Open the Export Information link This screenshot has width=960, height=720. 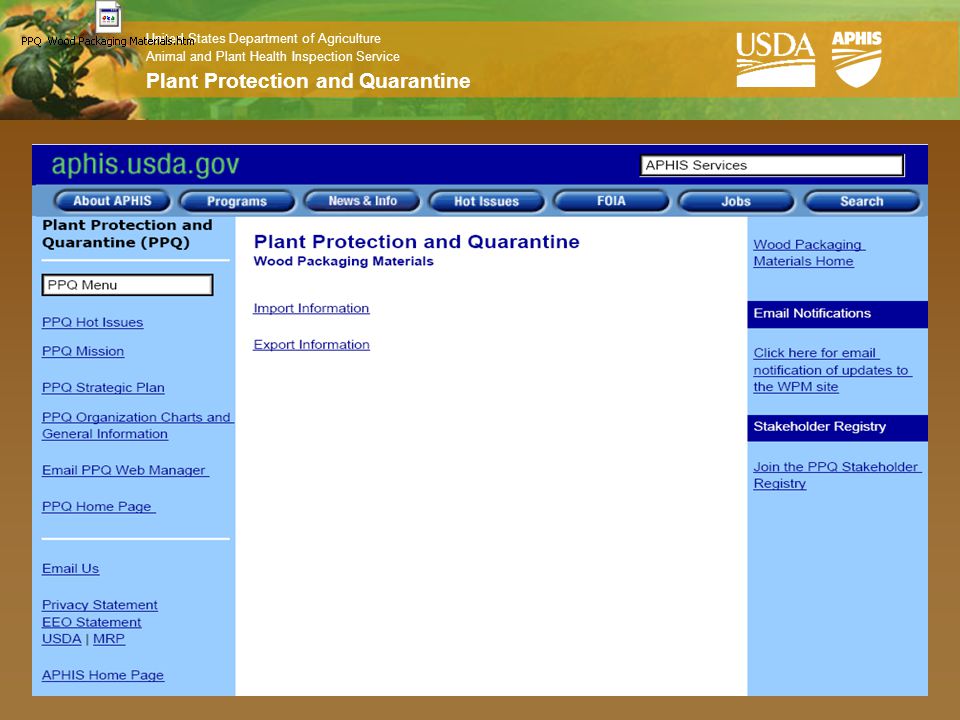311,345
